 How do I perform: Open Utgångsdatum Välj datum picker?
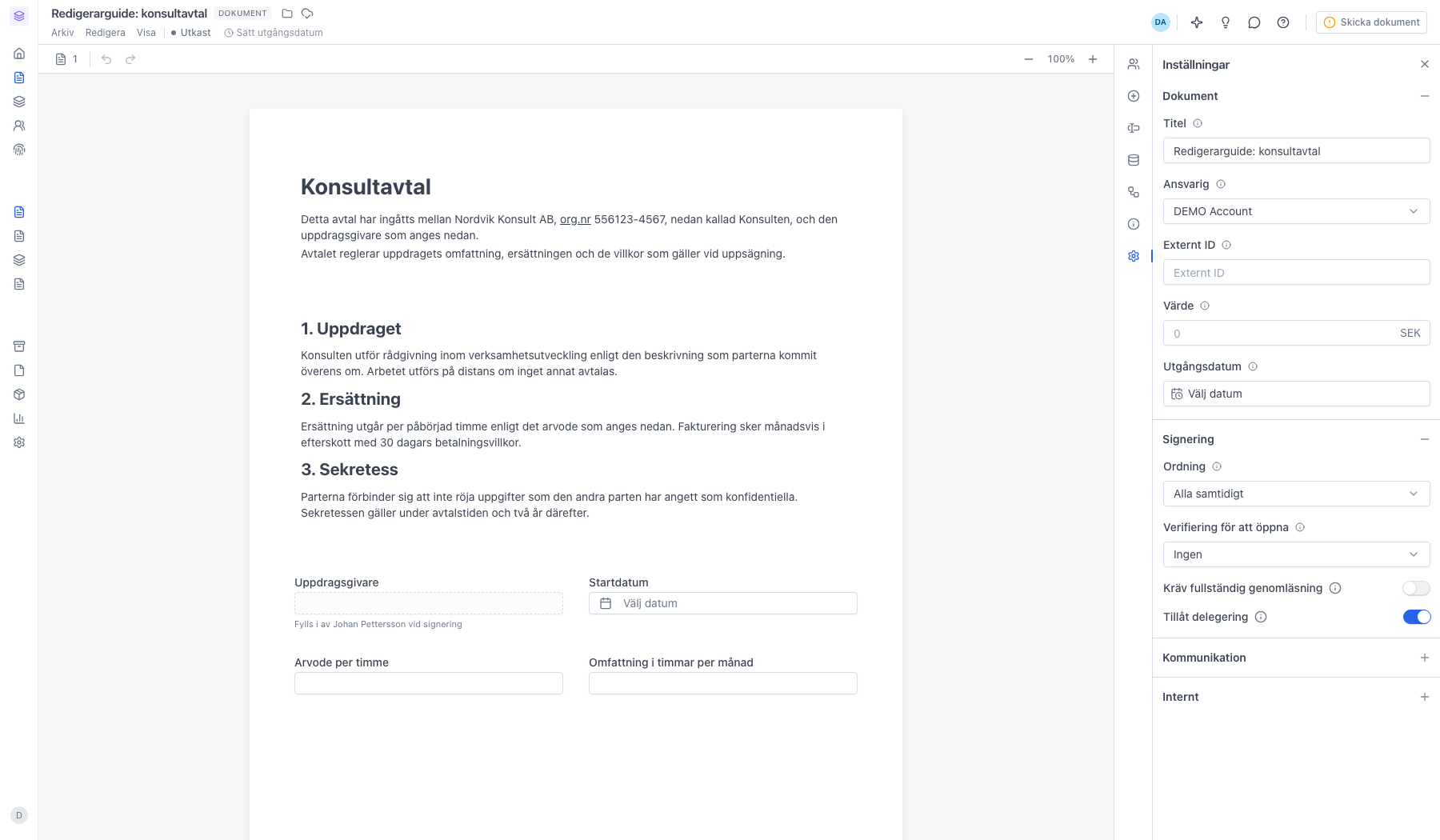(1296, 394)
